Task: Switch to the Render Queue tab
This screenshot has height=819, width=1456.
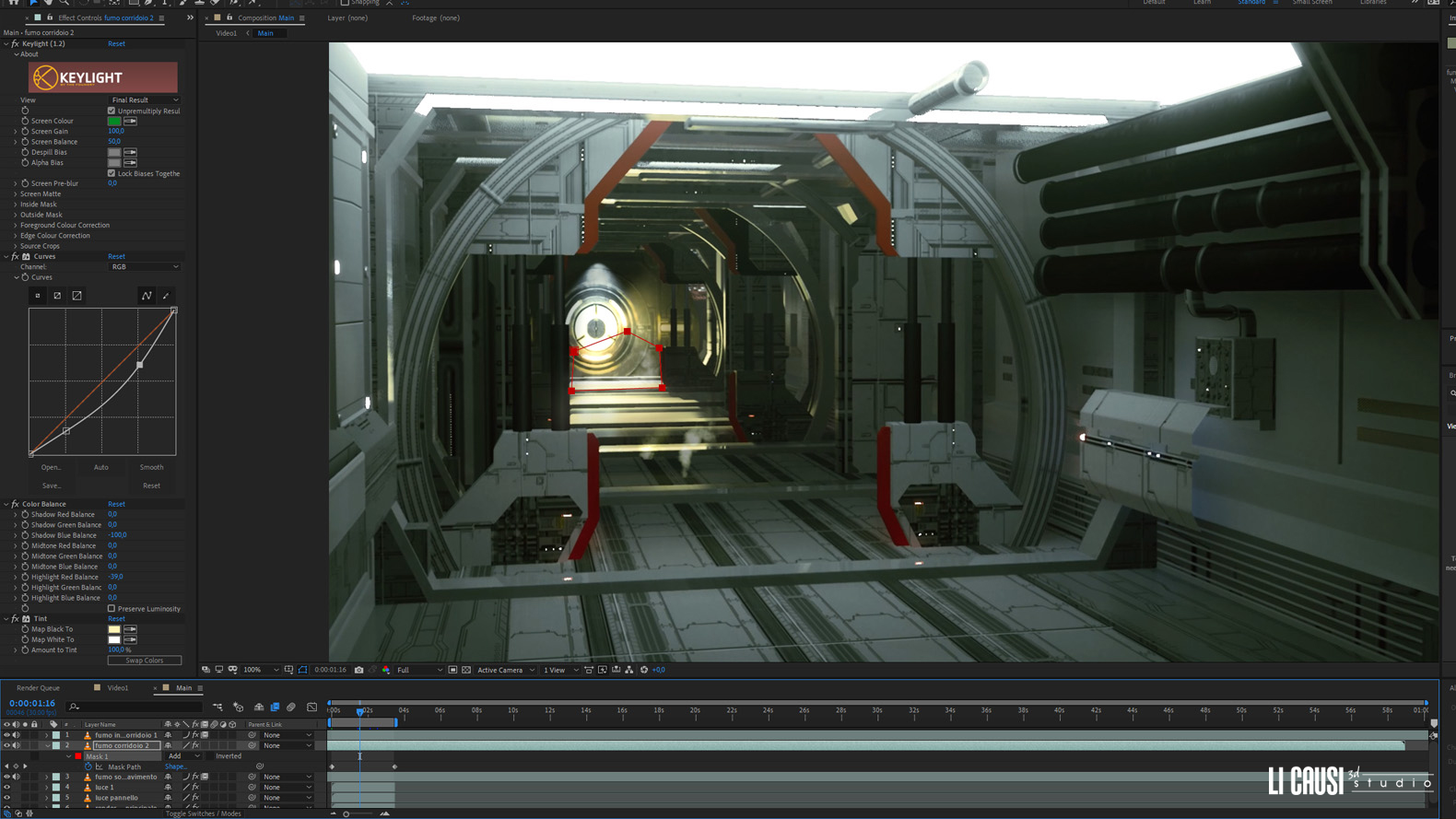Action: click(x=38, y=687)
